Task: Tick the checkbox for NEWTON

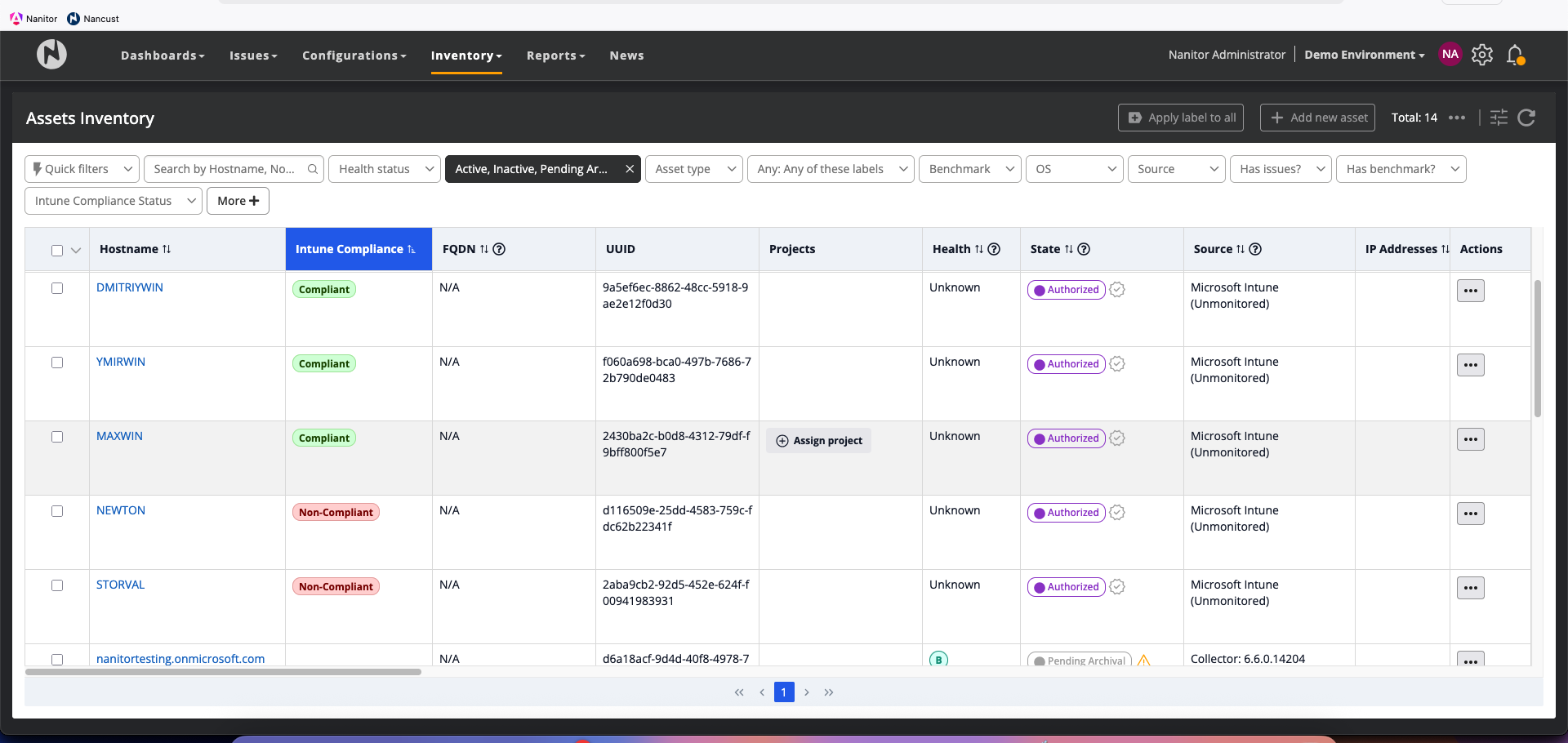Action: coord(57,511)
